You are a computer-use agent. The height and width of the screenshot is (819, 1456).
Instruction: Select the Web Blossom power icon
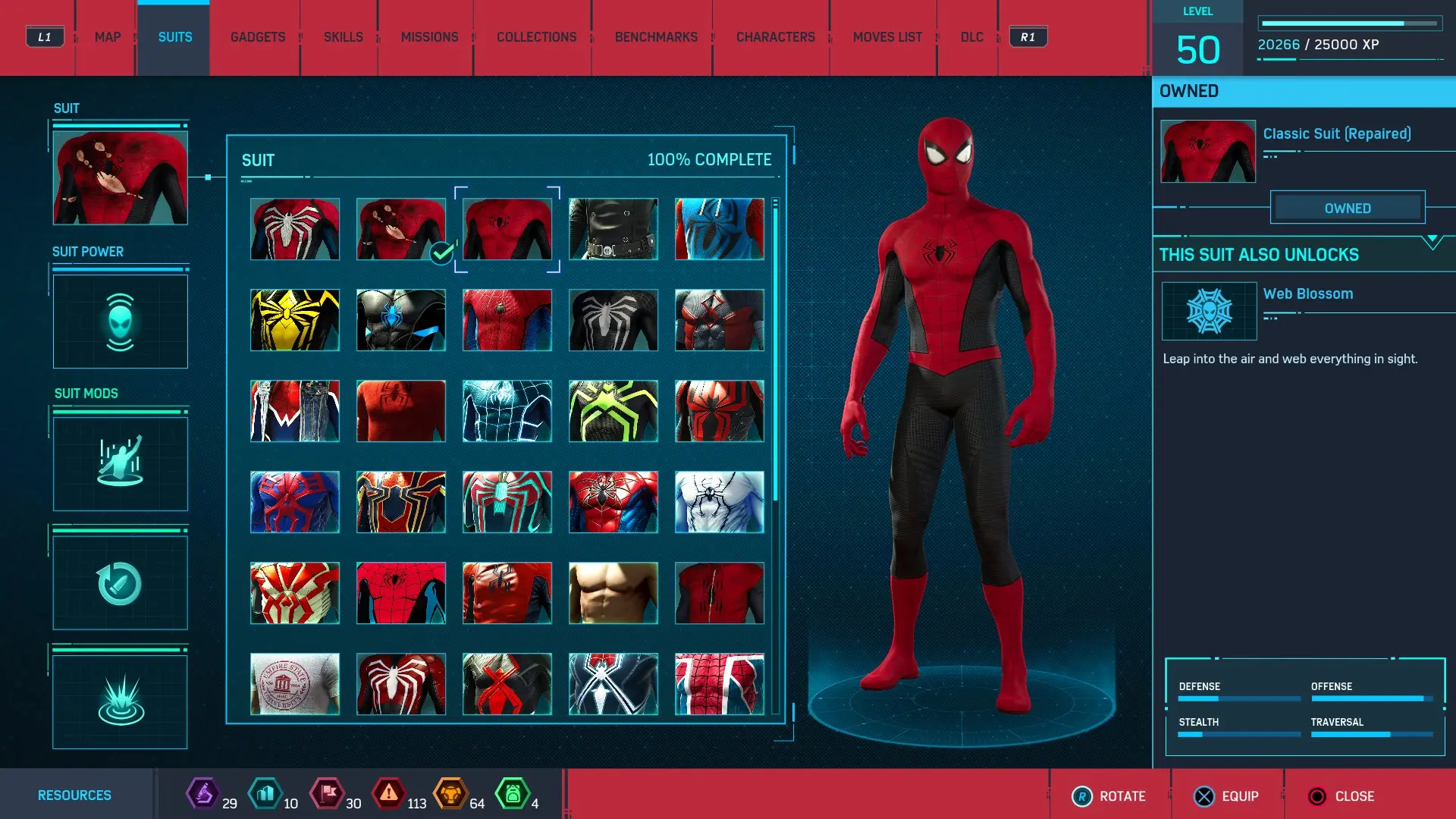1209,311
